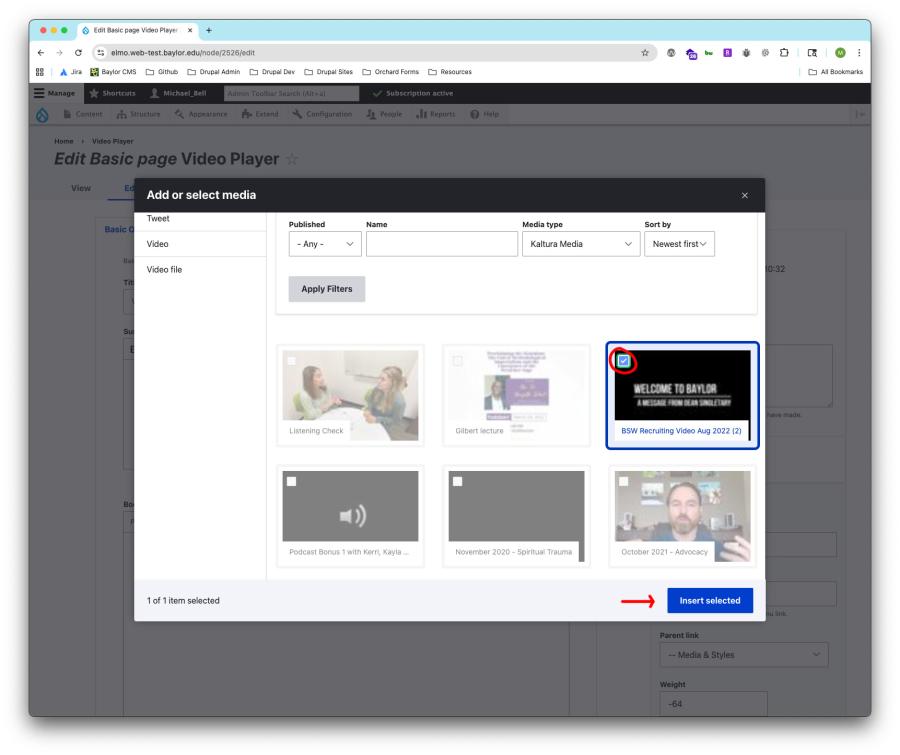Select the October 2021 Advocacy thumbnail
Image resolution: width=900 pixels, height=755 pixels.
682,516
